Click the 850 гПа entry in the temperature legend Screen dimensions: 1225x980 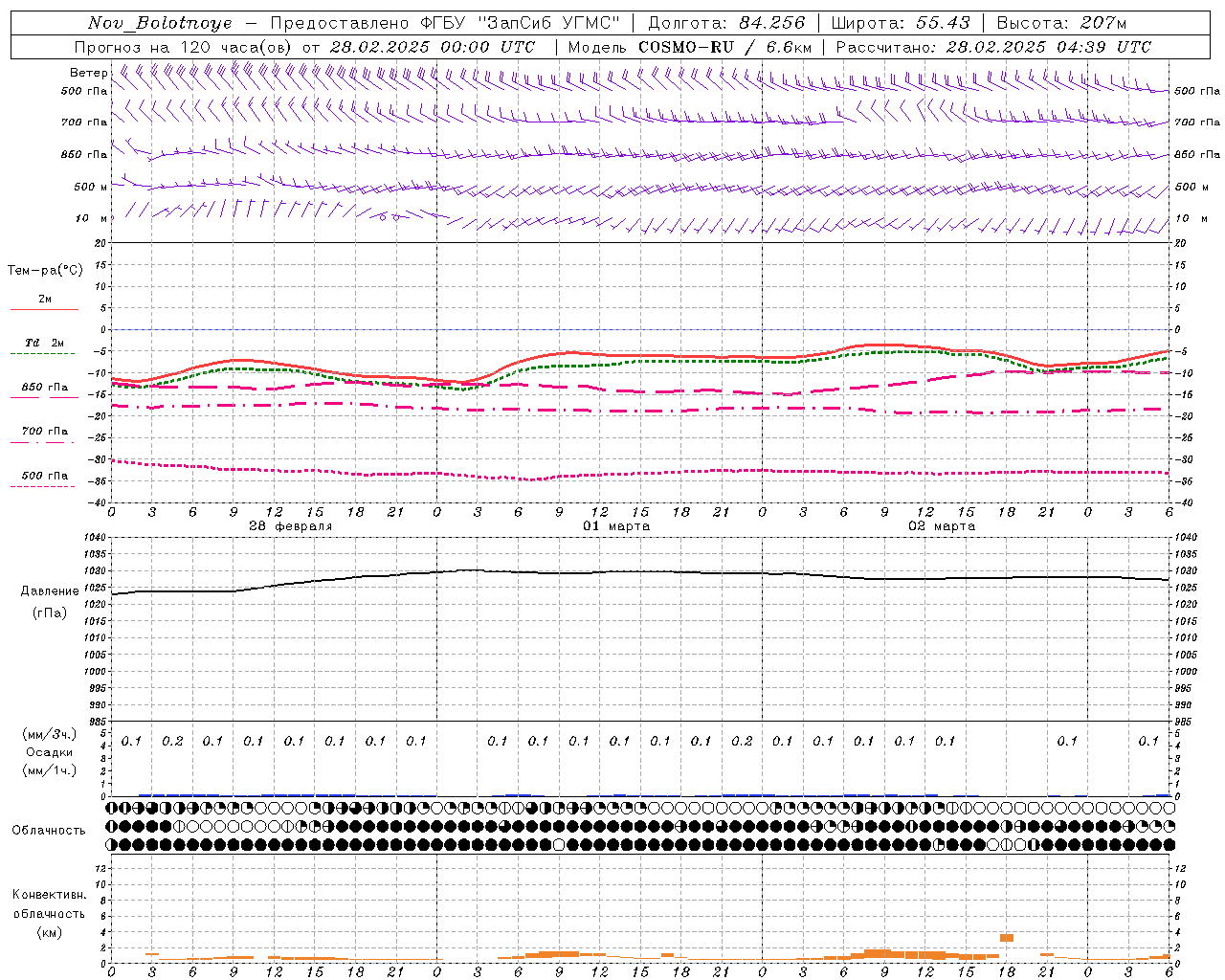(45, 388)
